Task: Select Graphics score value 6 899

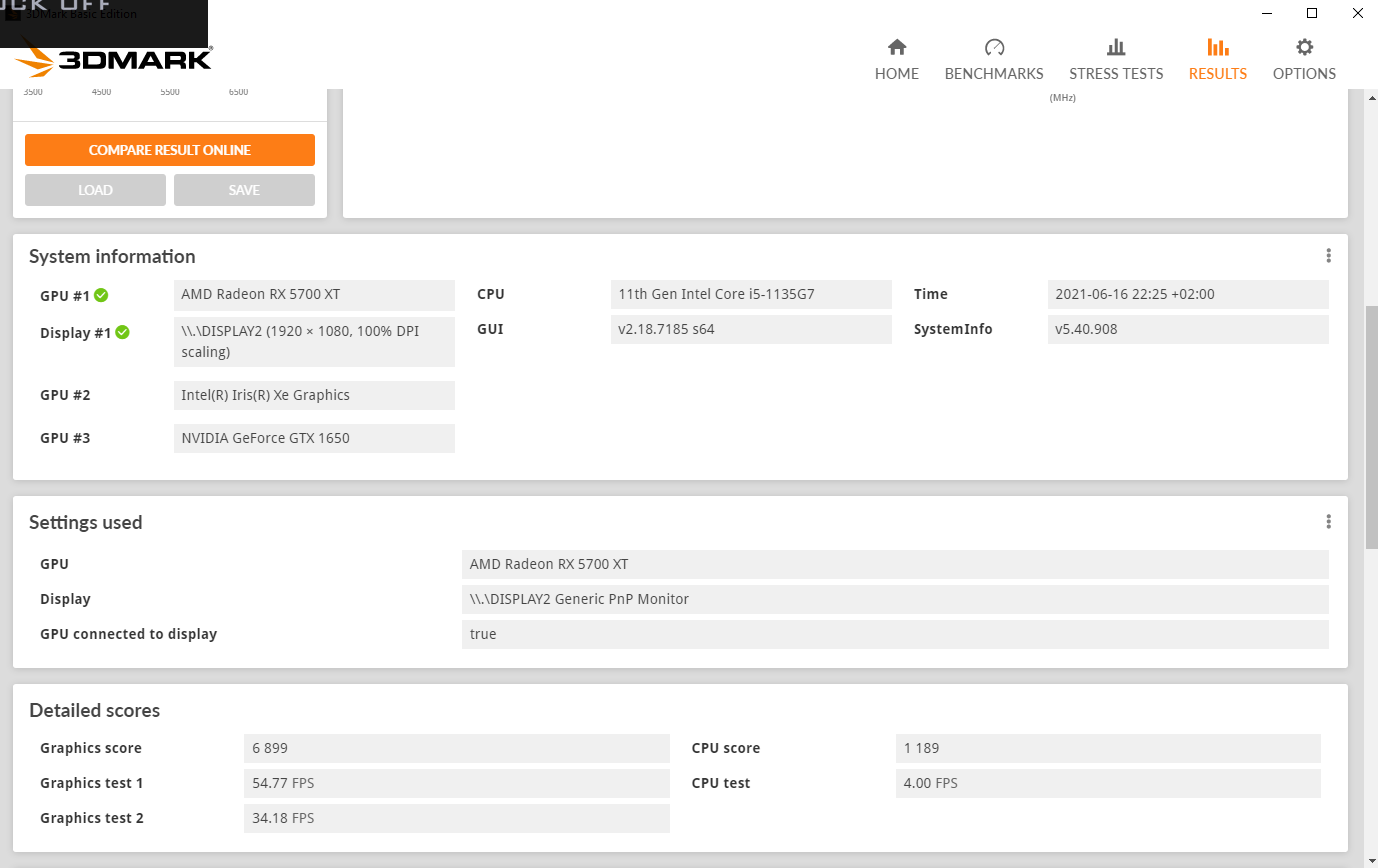Action: click(x=457, y=748)
